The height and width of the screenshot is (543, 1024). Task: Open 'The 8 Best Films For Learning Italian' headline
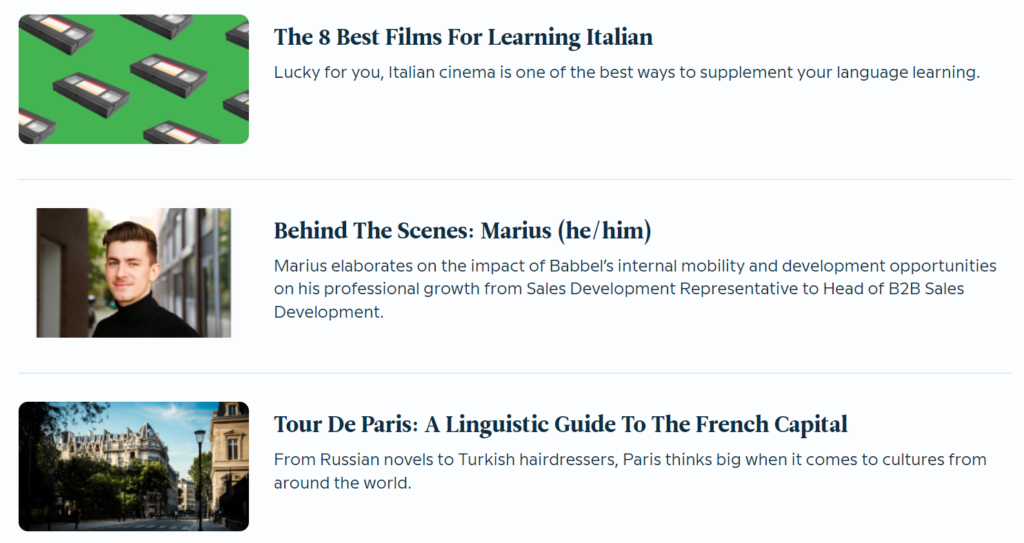coord(463,38)
